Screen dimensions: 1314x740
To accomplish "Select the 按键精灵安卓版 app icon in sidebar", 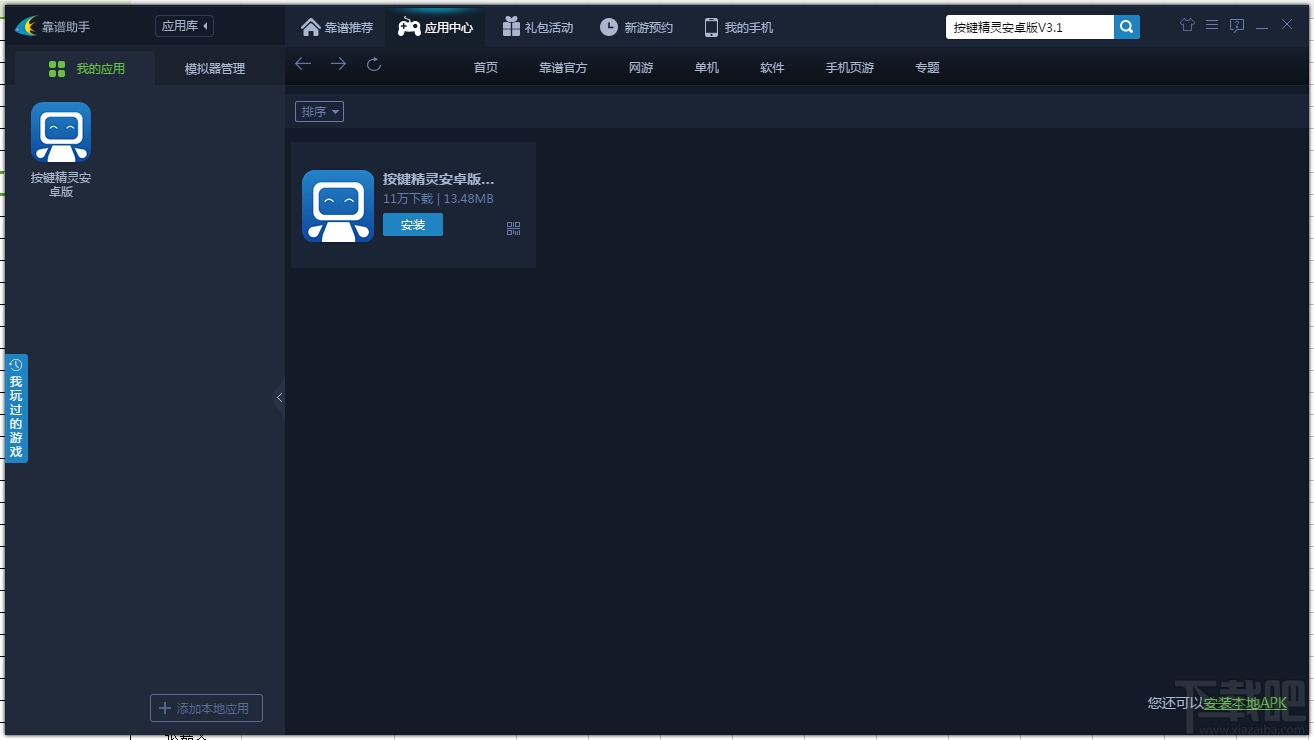I will 60,132.
